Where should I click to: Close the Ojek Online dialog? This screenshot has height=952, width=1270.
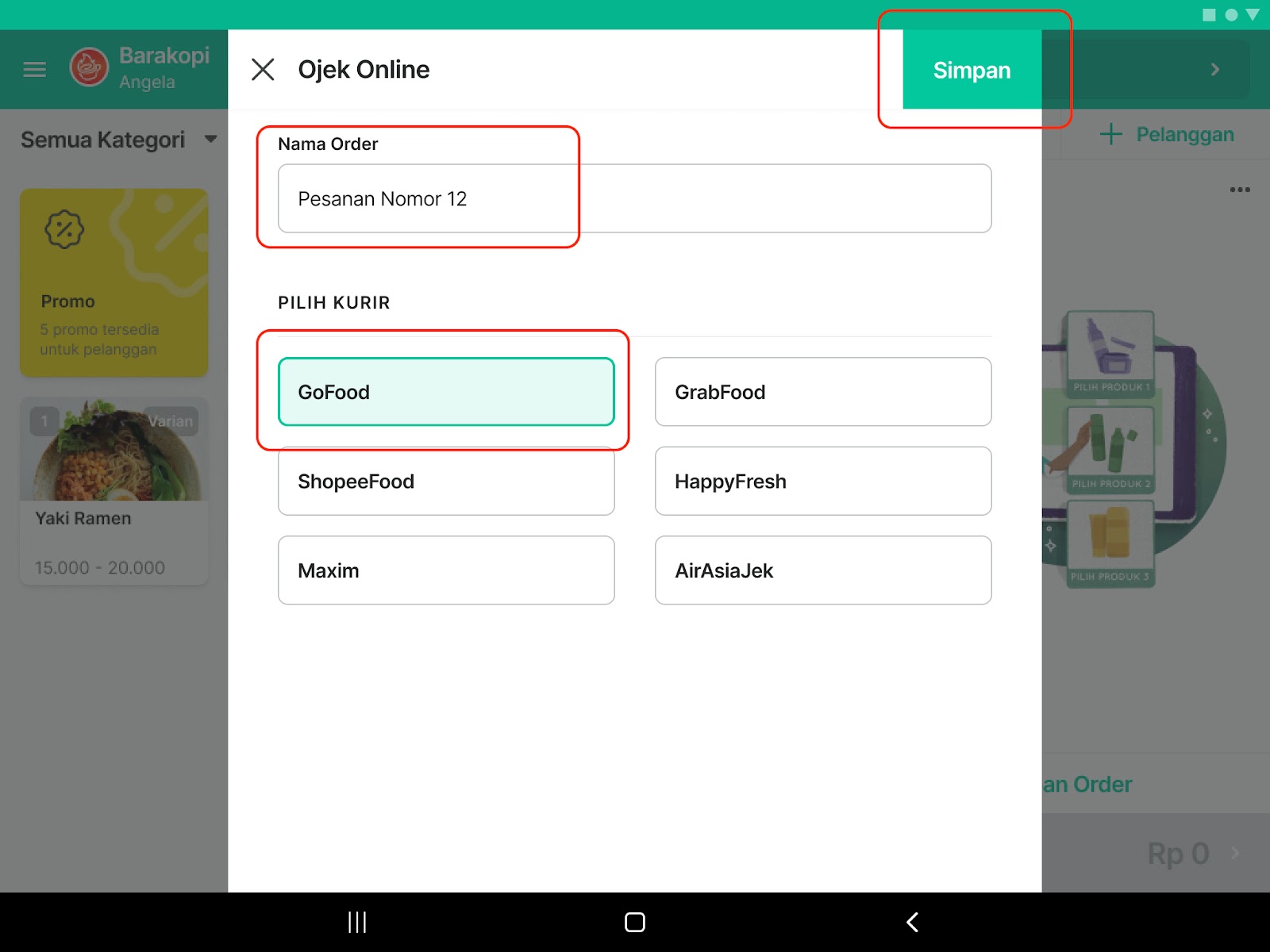[x=263, y=70]
